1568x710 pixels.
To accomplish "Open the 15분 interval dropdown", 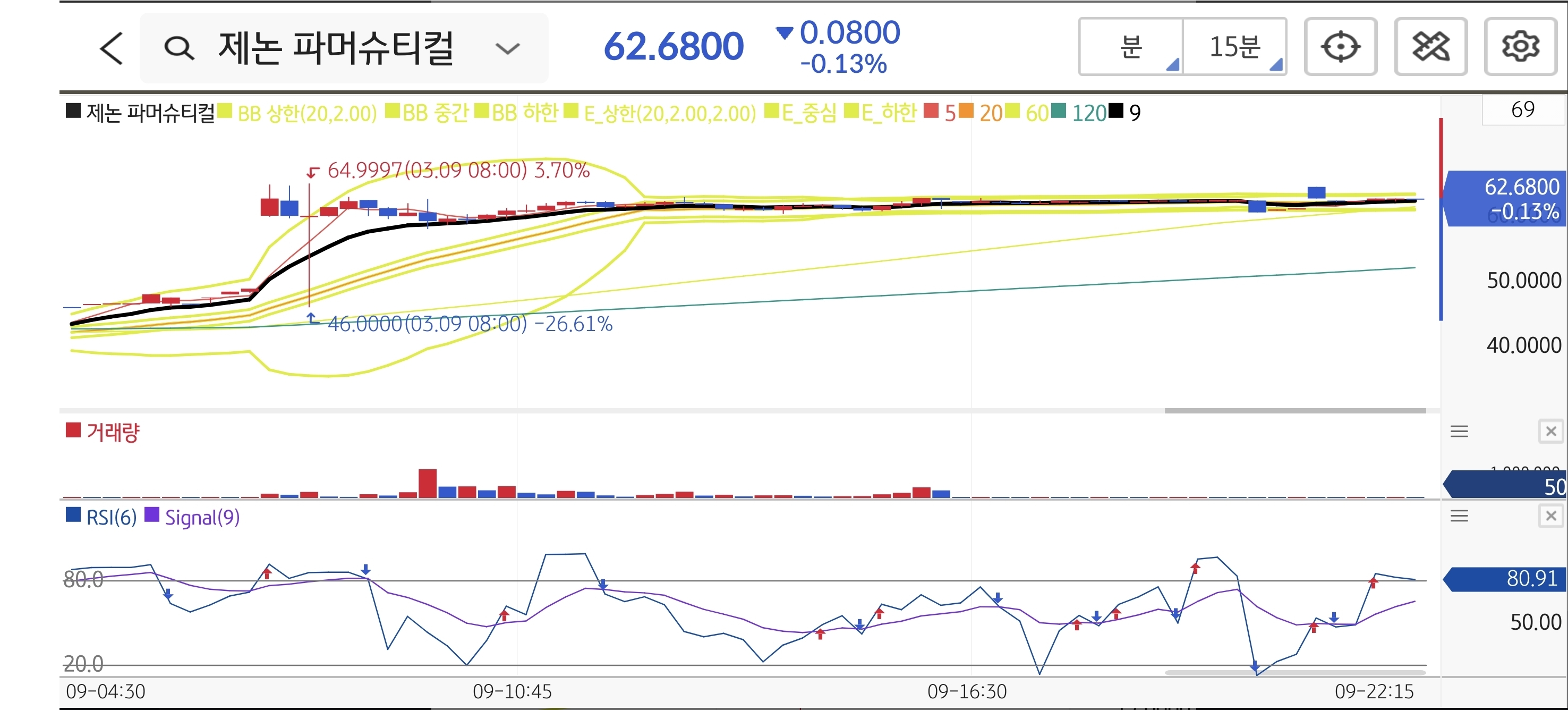I will click(x=1234, y=47).
